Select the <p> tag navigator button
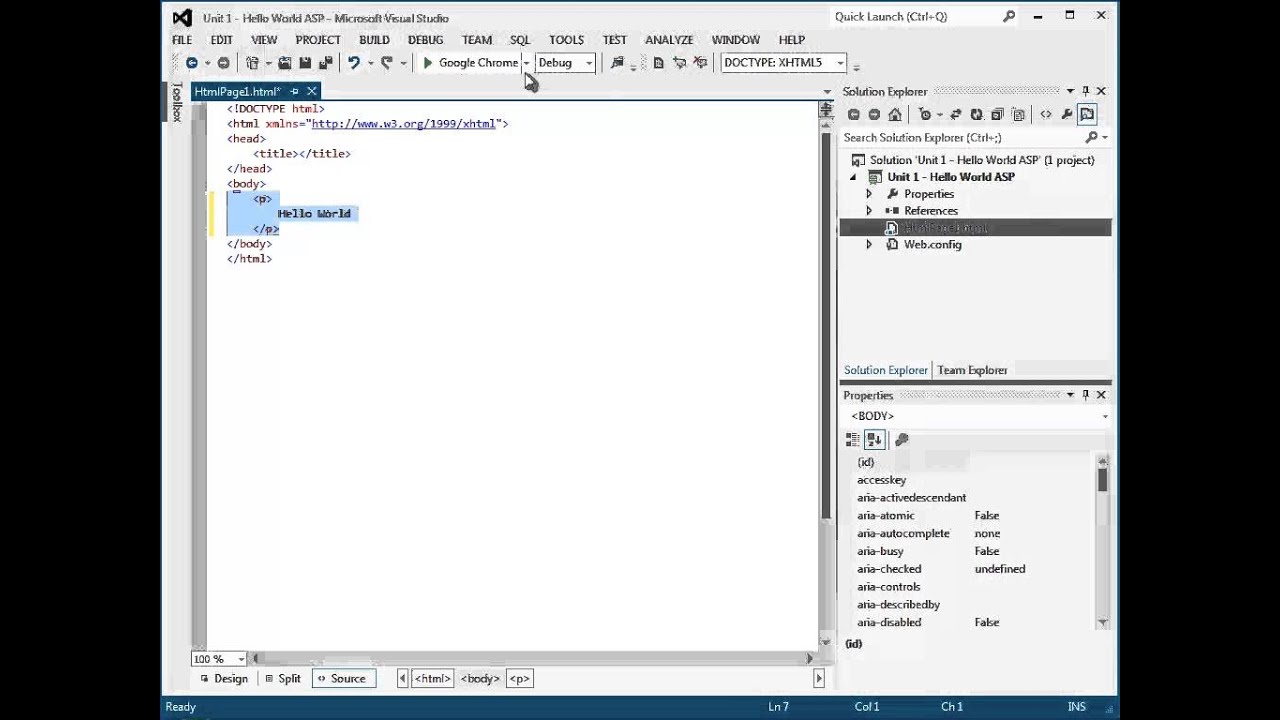The image size is (1280, 720). pos(519,678)
